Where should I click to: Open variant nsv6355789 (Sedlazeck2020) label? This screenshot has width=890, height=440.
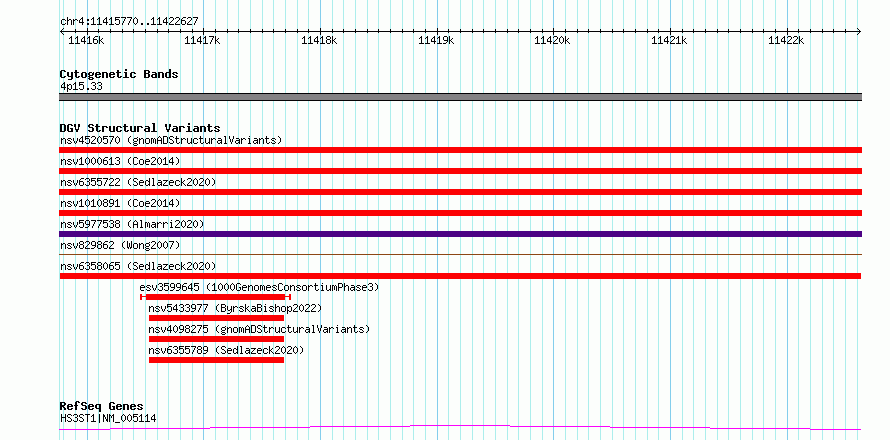coord(226,350)
